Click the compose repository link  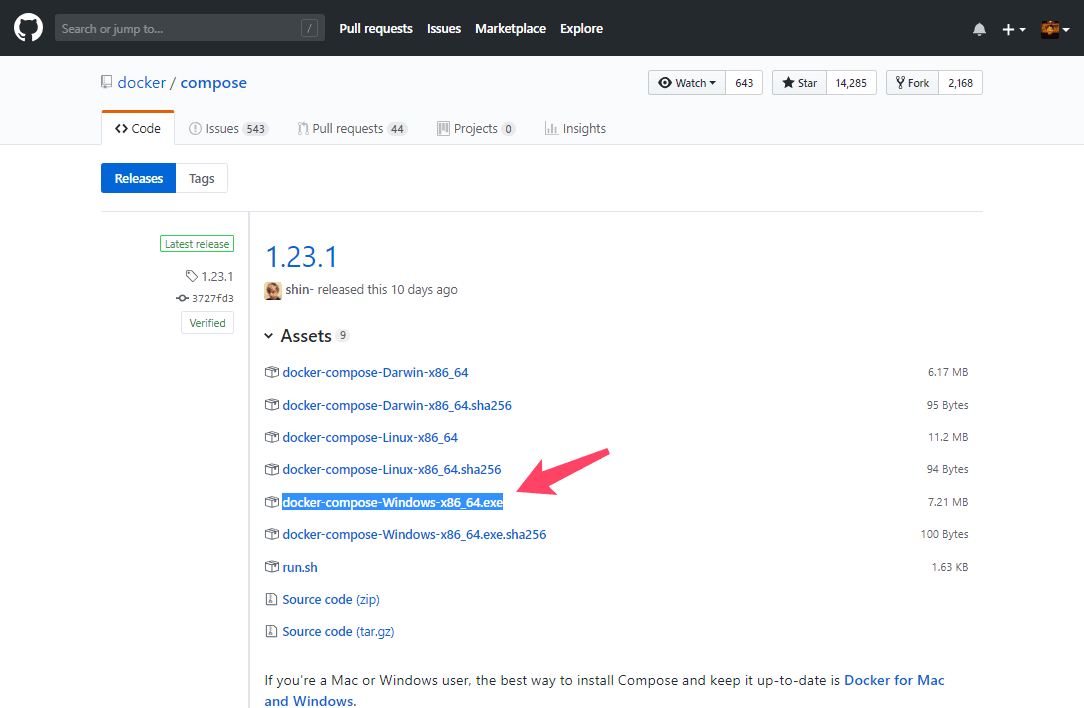pos(214,83)
